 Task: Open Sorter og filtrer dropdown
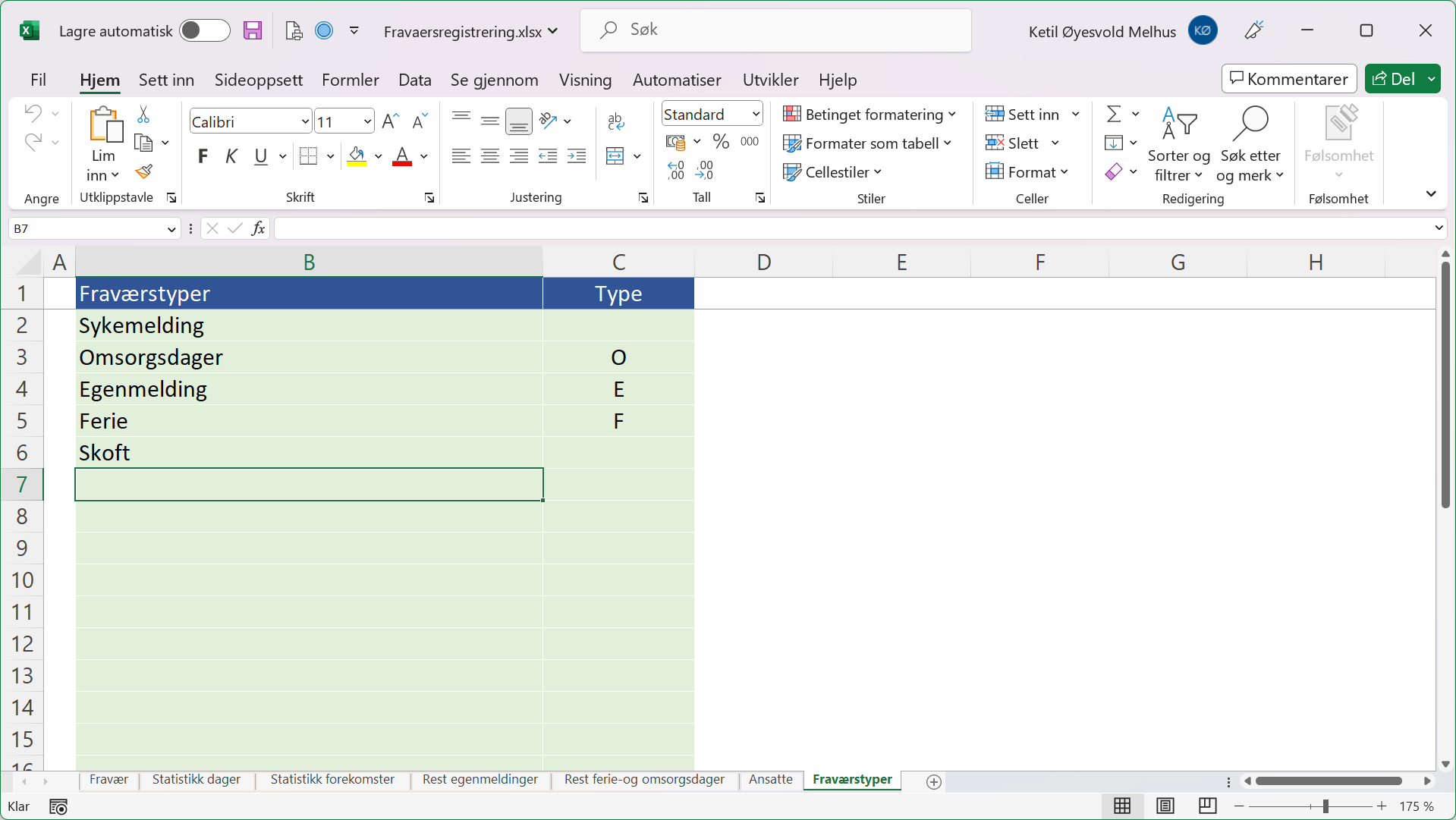[1178, 145]
